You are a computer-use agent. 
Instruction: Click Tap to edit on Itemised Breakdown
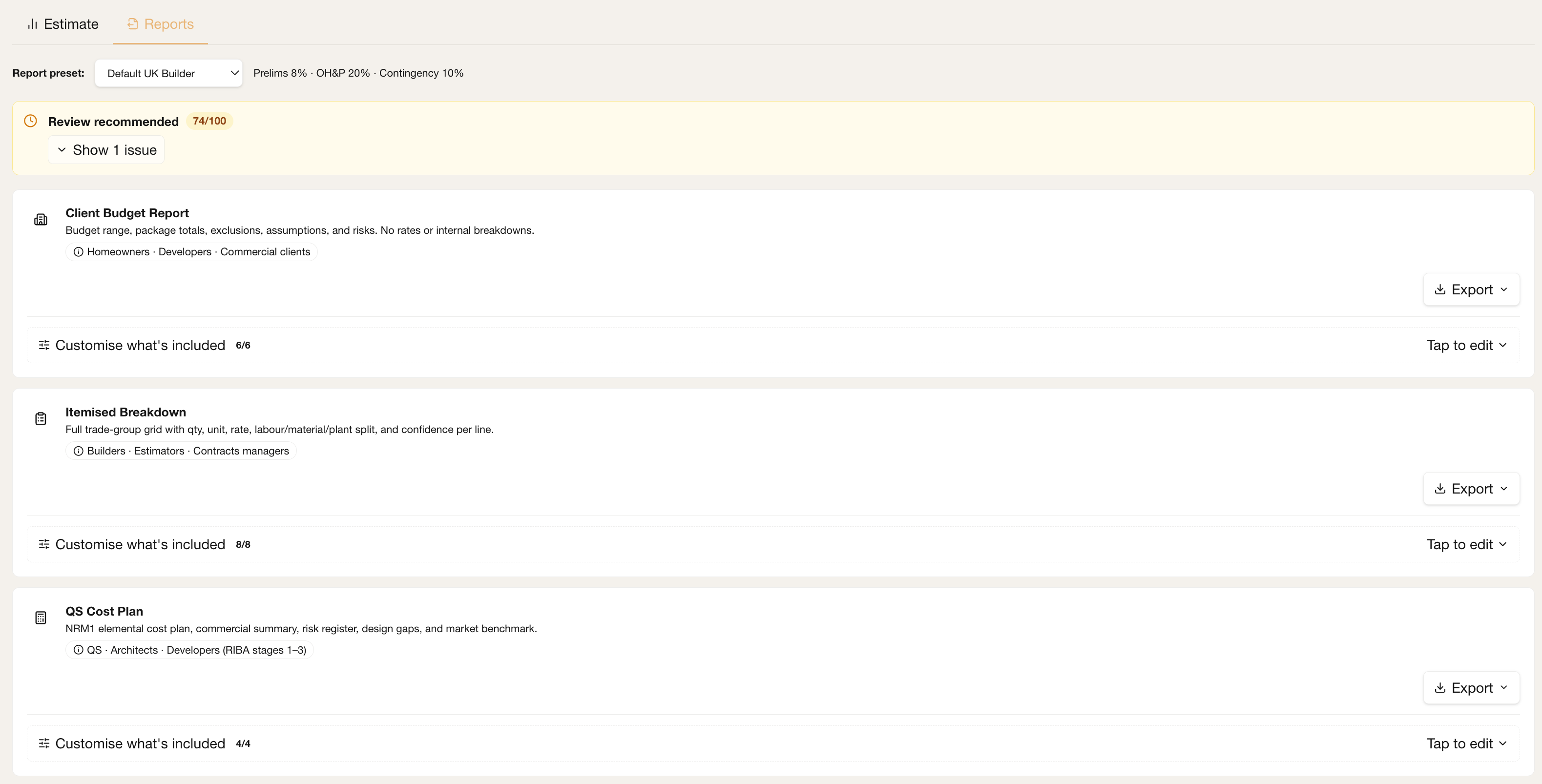coord(1467,545)
